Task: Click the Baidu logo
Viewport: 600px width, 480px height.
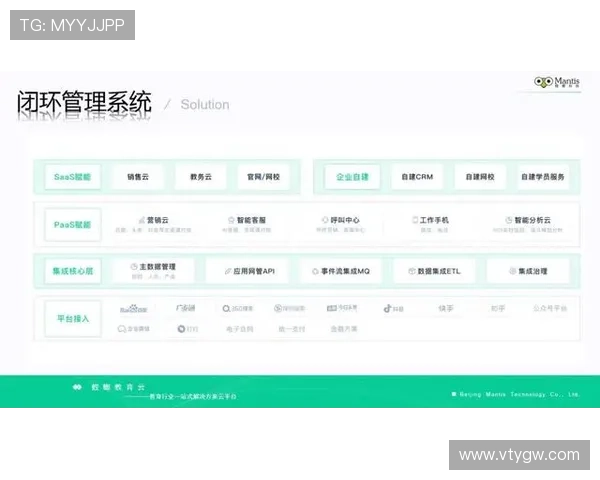Action: [134, 309]
